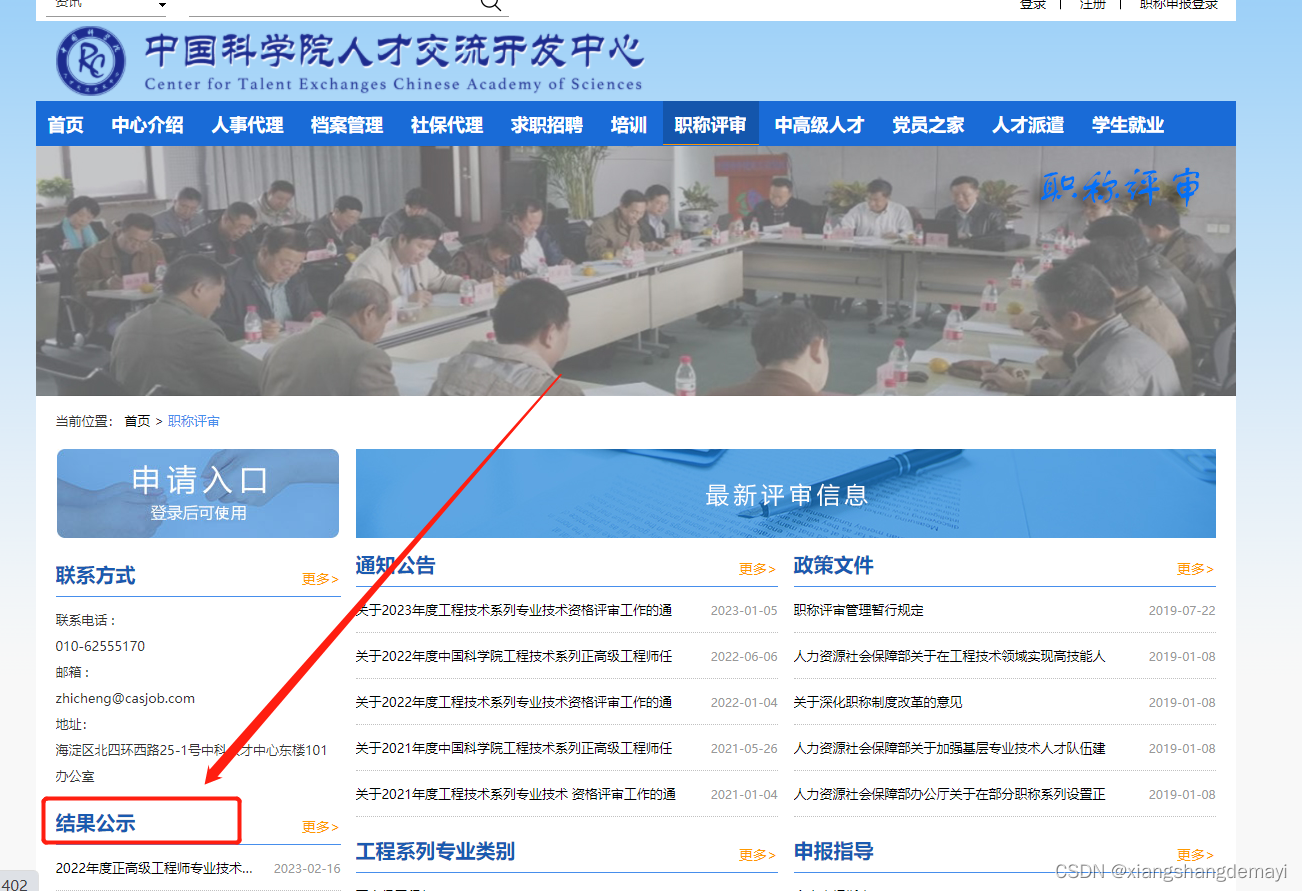Select 求职招聘 from the navigation
This screenshot has width=1302, height=891.
point(547,125)
